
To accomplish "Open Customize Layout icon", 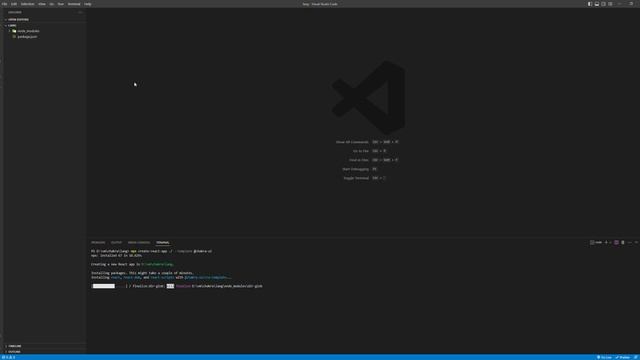I will (x=610, y=4).
